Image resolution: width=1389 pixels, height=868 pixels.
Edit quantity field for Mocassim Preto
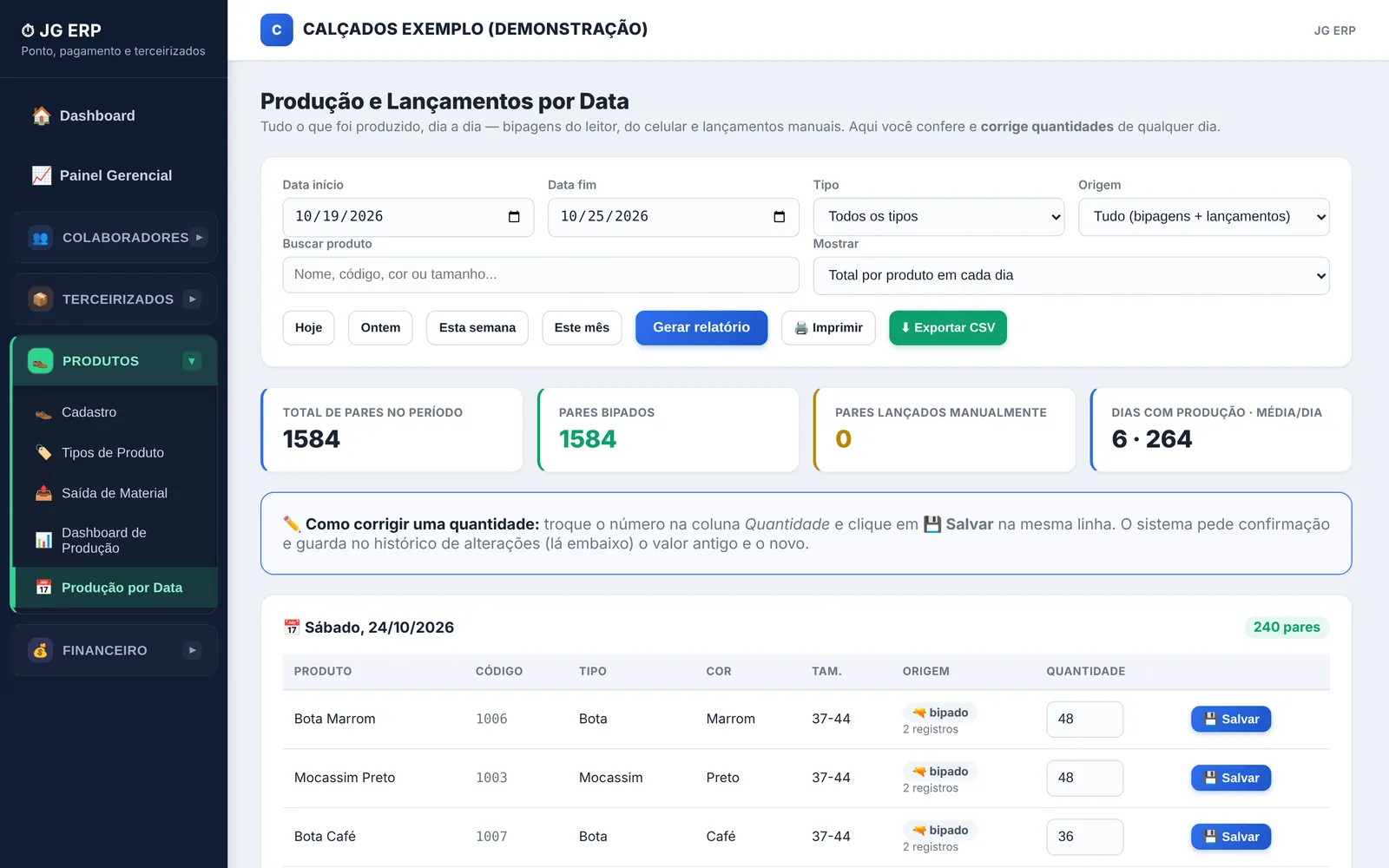click(x=1085, y=778)
